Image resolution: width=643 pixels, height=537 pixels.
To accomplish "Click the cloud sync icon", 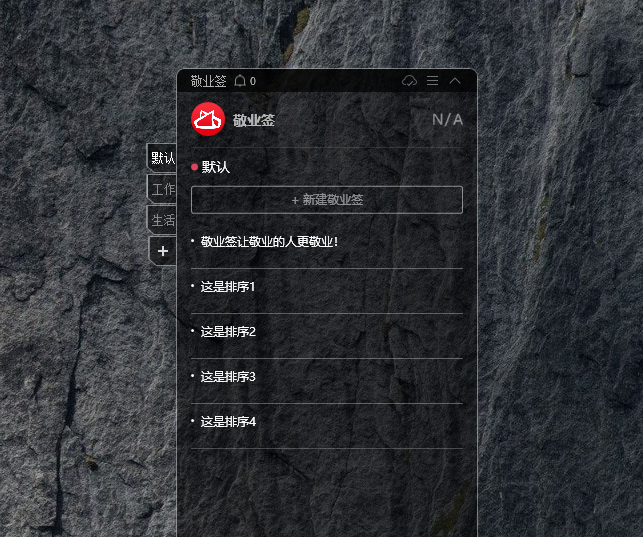I will pyautogui.click(x=409, y=81).
